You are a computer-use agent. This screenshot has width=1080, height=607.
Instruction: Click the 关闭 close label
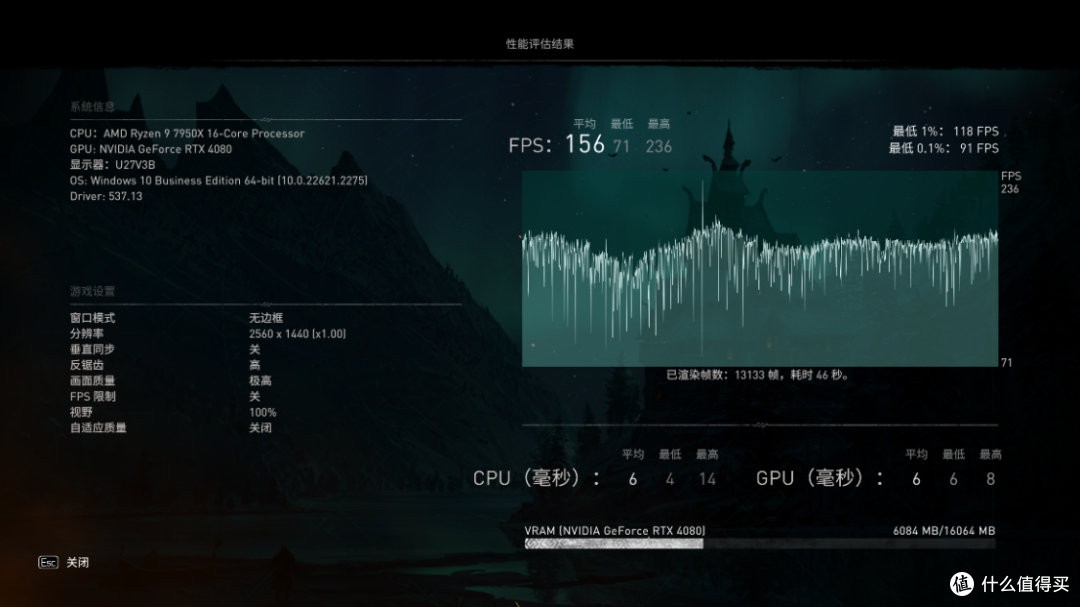click(77, 563)
